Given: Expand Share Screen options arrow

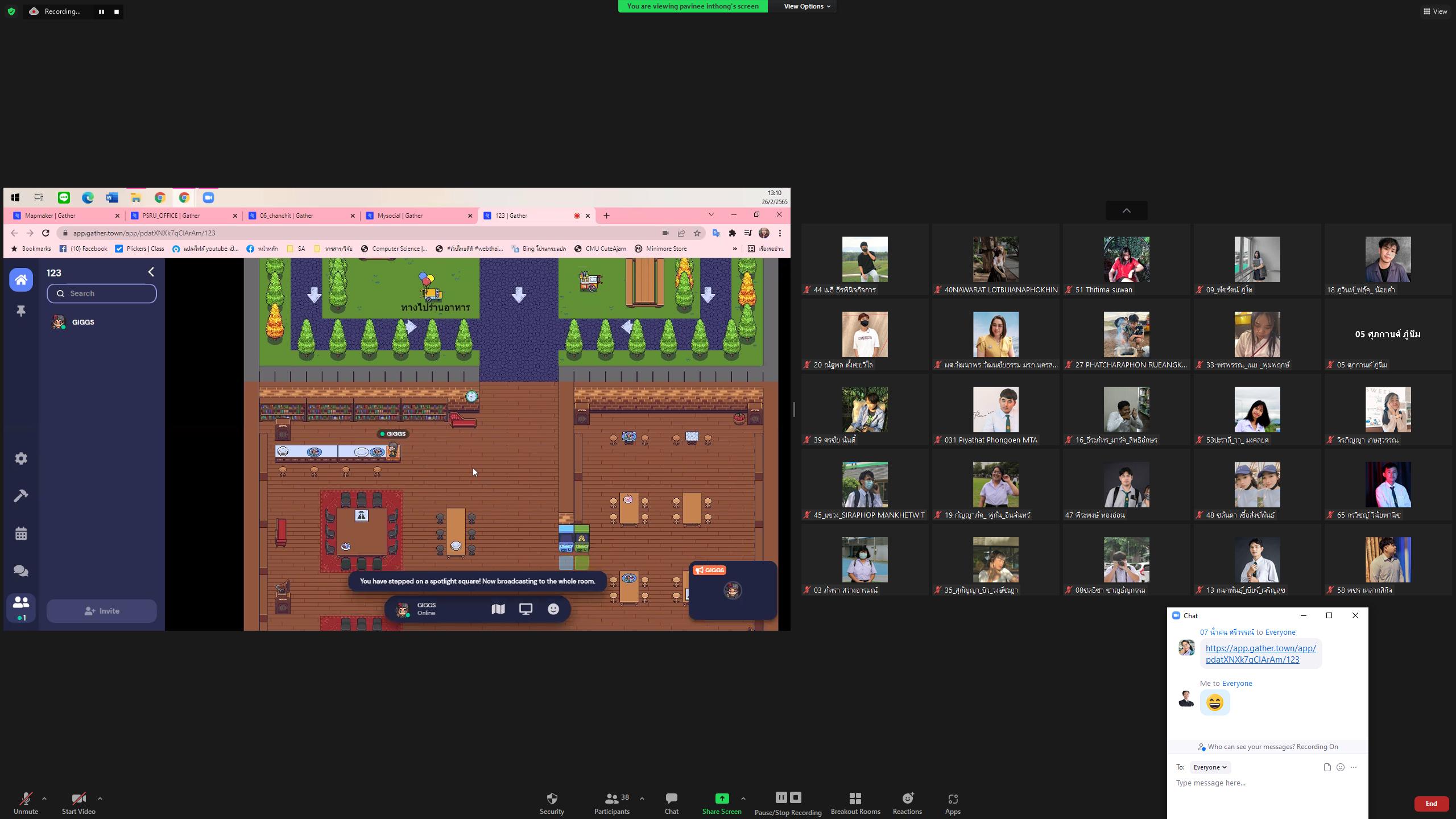Looking at the screenshot, I should (x=743, y=799).
